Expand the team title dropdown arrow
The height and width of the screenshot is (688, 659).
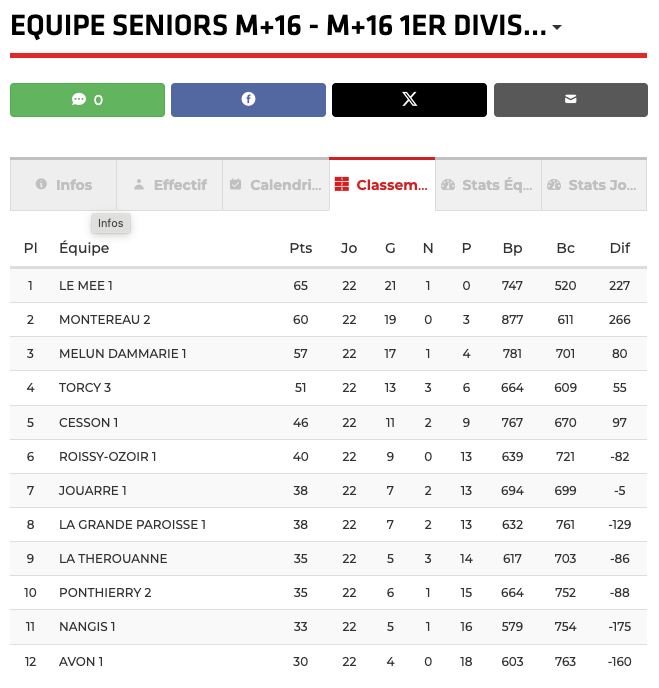[557, 28]
